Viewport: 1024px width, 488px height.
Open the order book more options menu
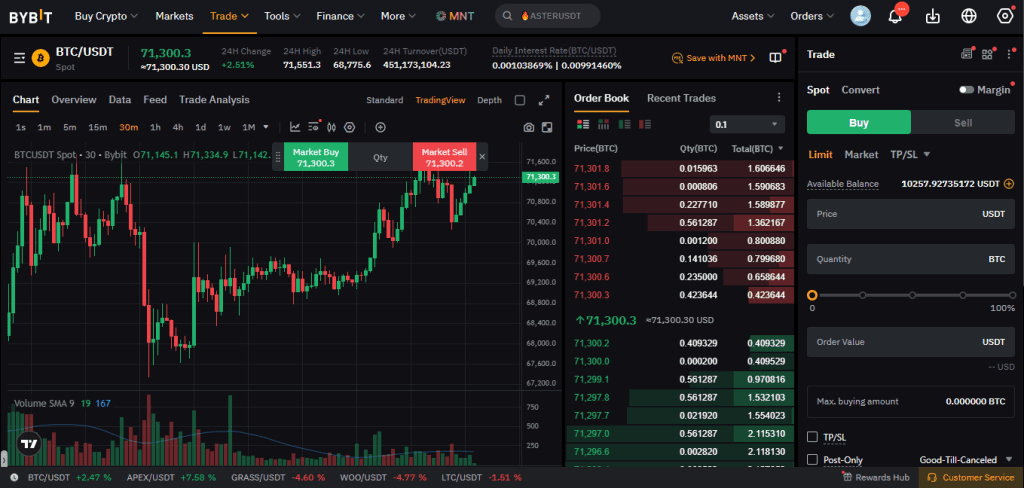tap(778, 98)
